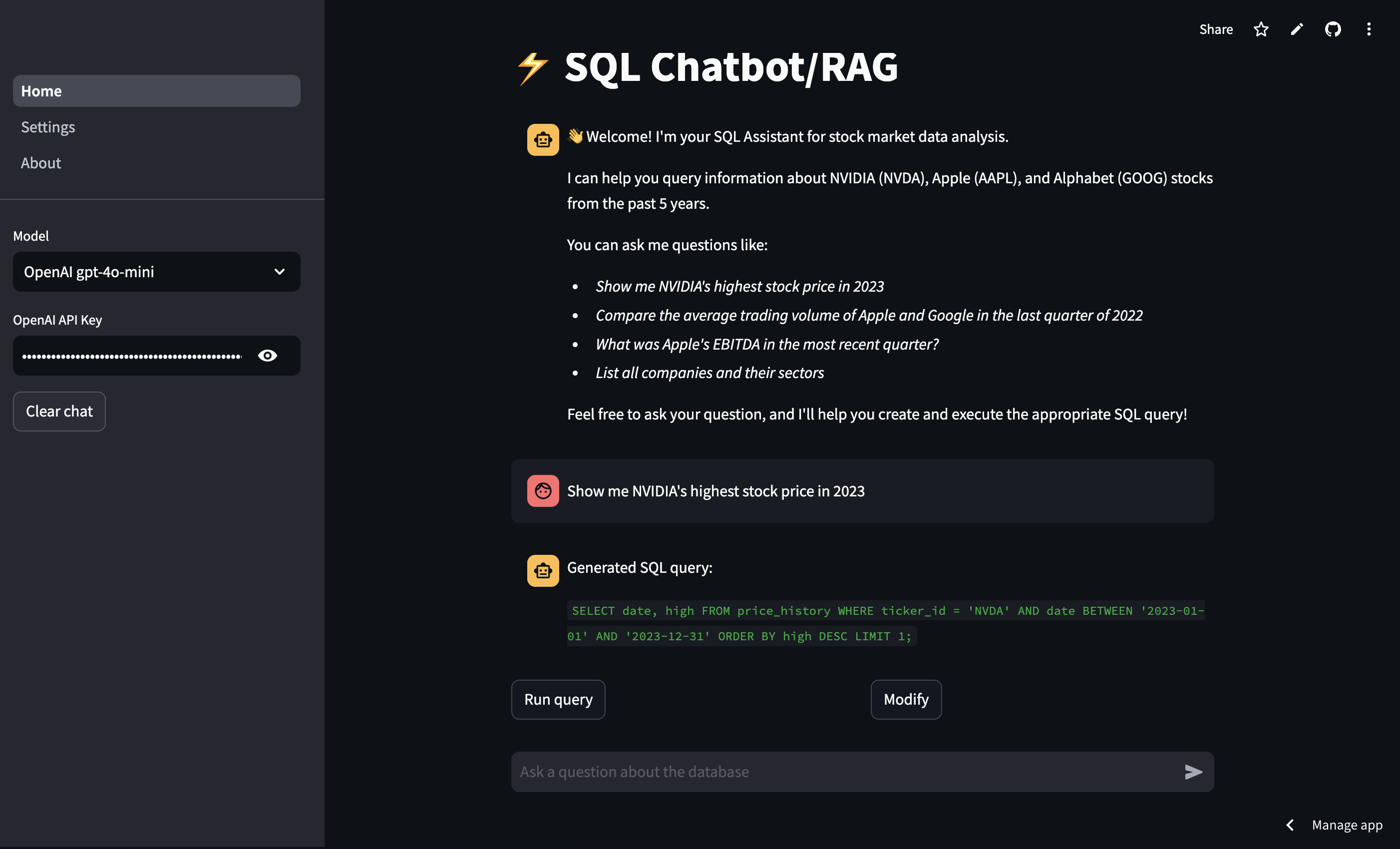Viewport: 1400px width, 849px height.
Task: Reveal API key with the eye icon
Action: pyautogui.click(x=268, y=356)
